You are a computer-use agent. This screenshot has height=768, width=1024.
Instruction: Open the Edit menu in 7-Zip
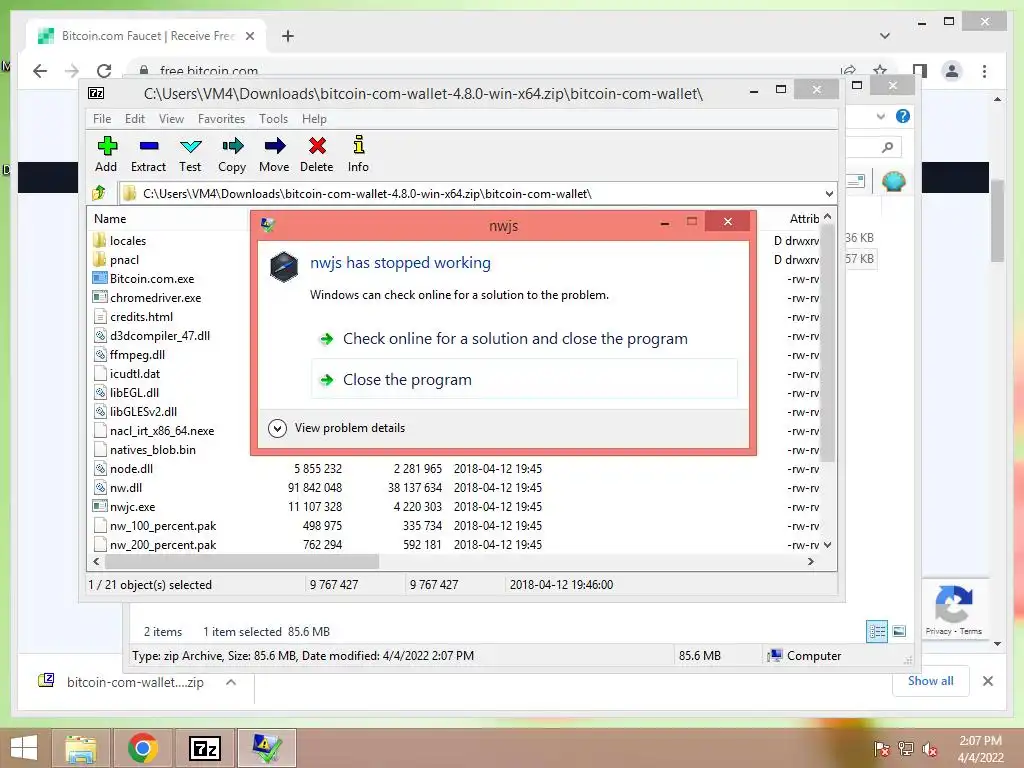pyautogui.click(x=135, y=119)
